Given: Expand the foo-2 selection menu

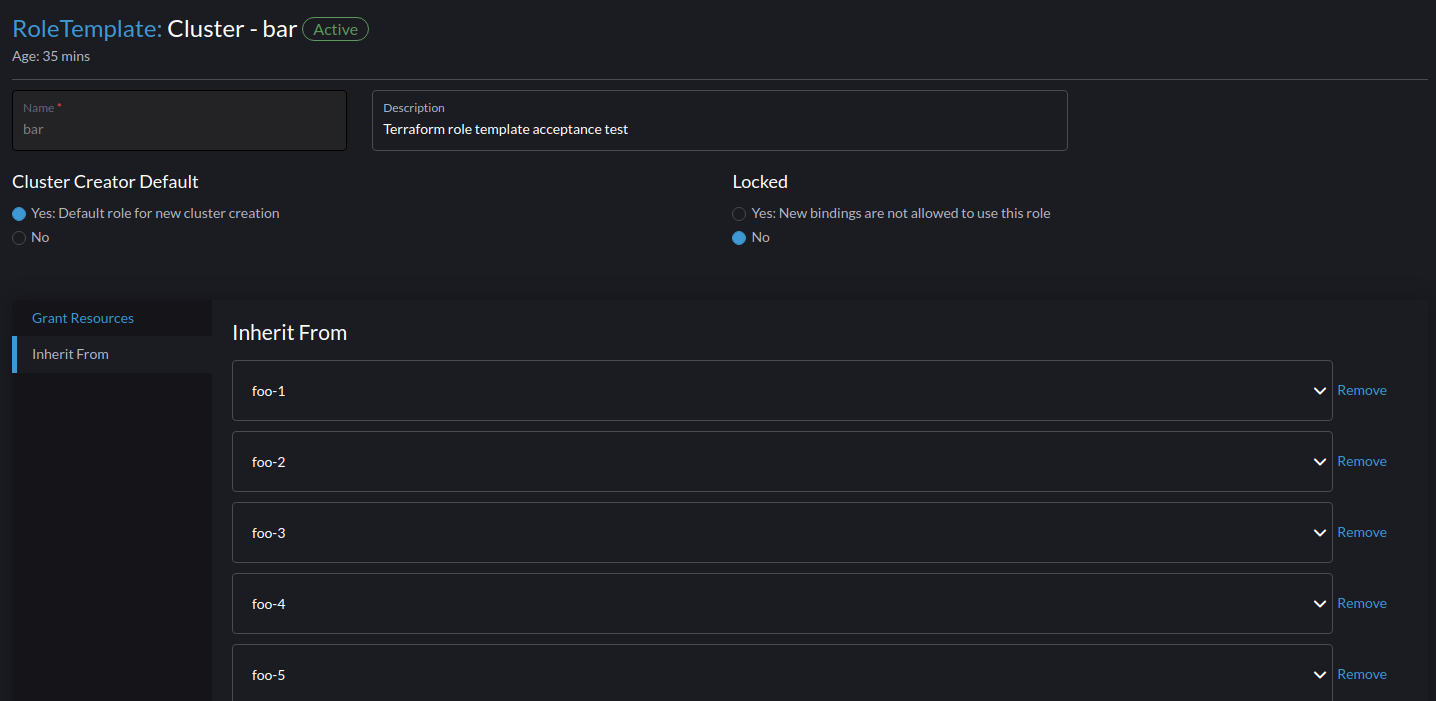Looking at the screenshot, I should point(1319,461).
